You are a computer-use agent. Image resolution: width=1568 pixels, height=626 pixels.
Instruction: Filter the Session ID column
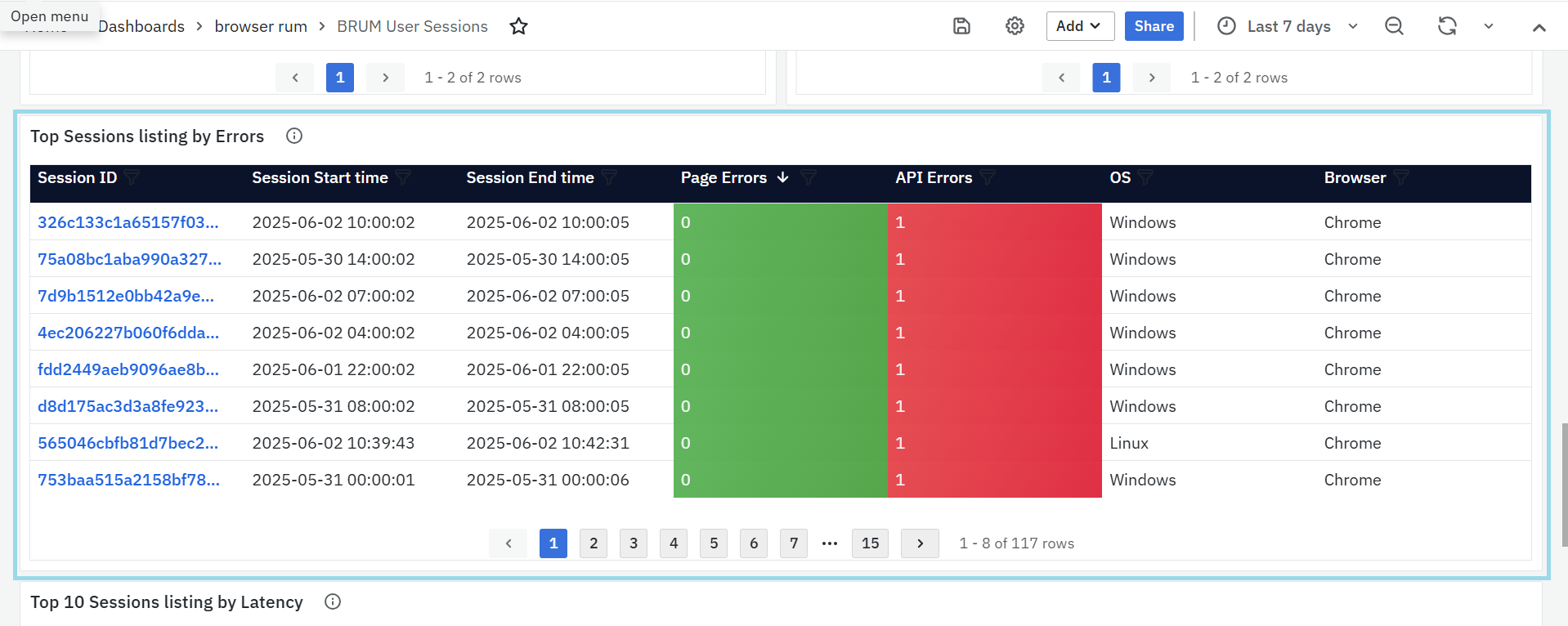132,178
